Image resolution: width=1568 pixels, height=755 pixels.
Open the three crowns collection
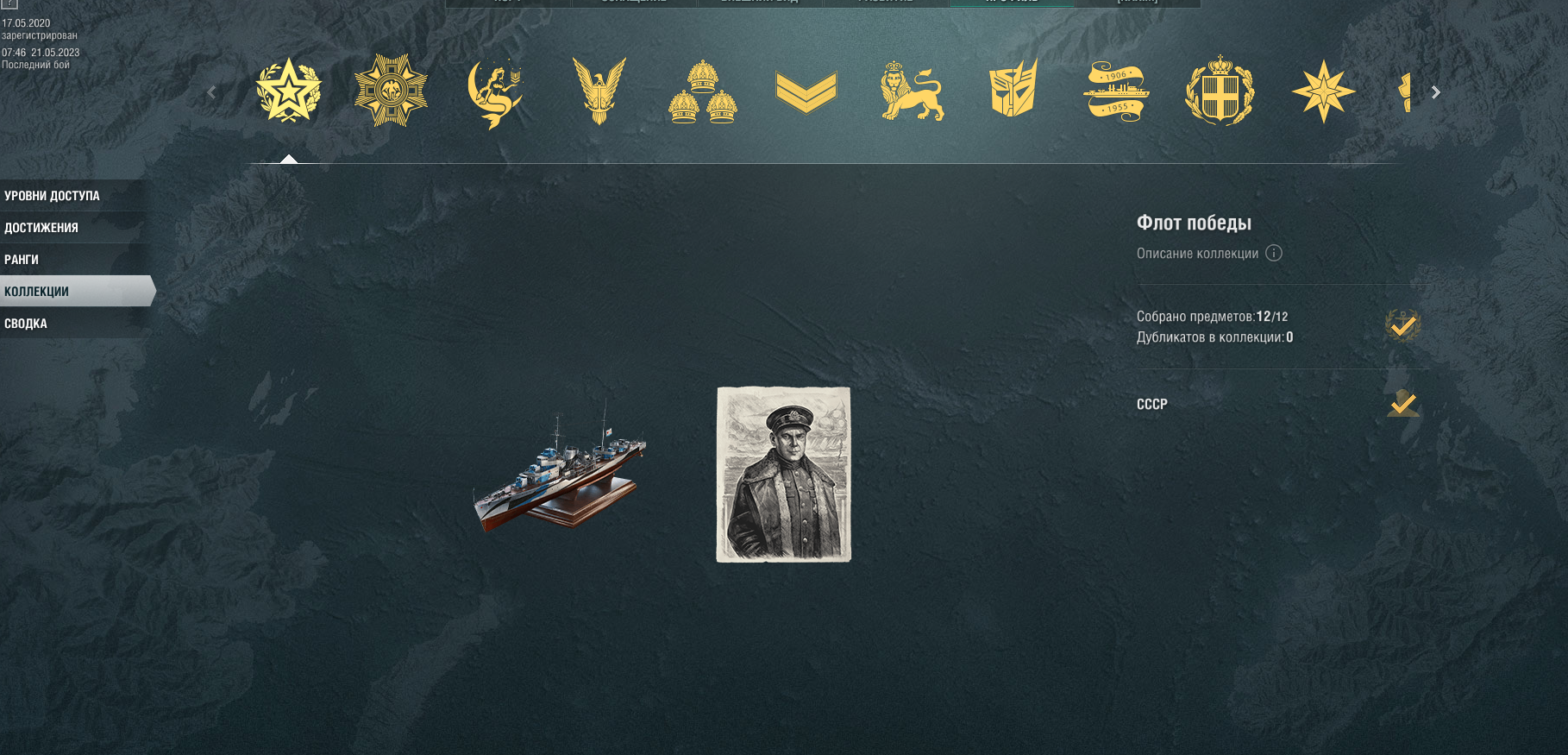point(703,92)
